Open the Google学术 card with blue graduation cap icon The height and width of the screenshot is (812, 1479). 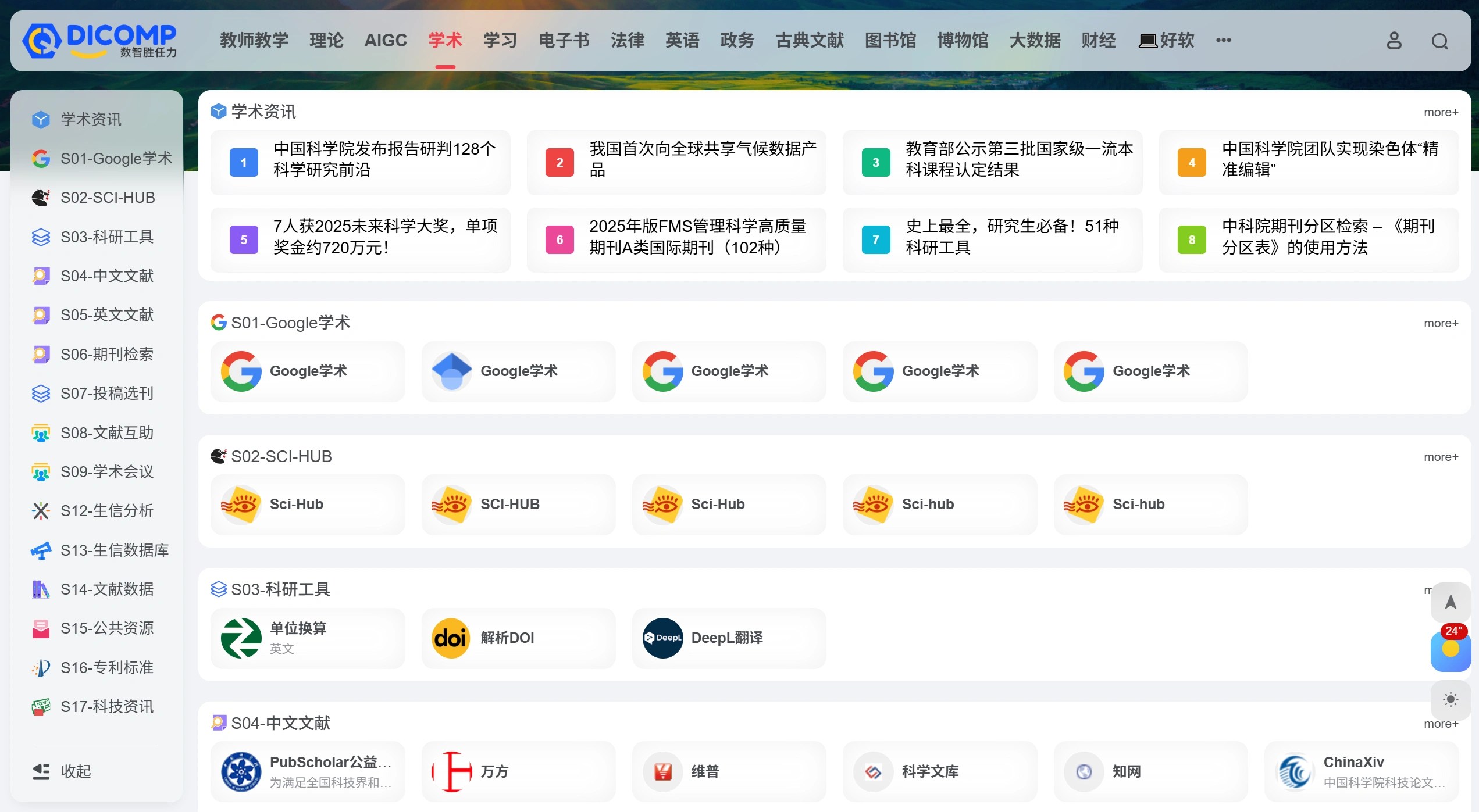(x=519, y=371)
